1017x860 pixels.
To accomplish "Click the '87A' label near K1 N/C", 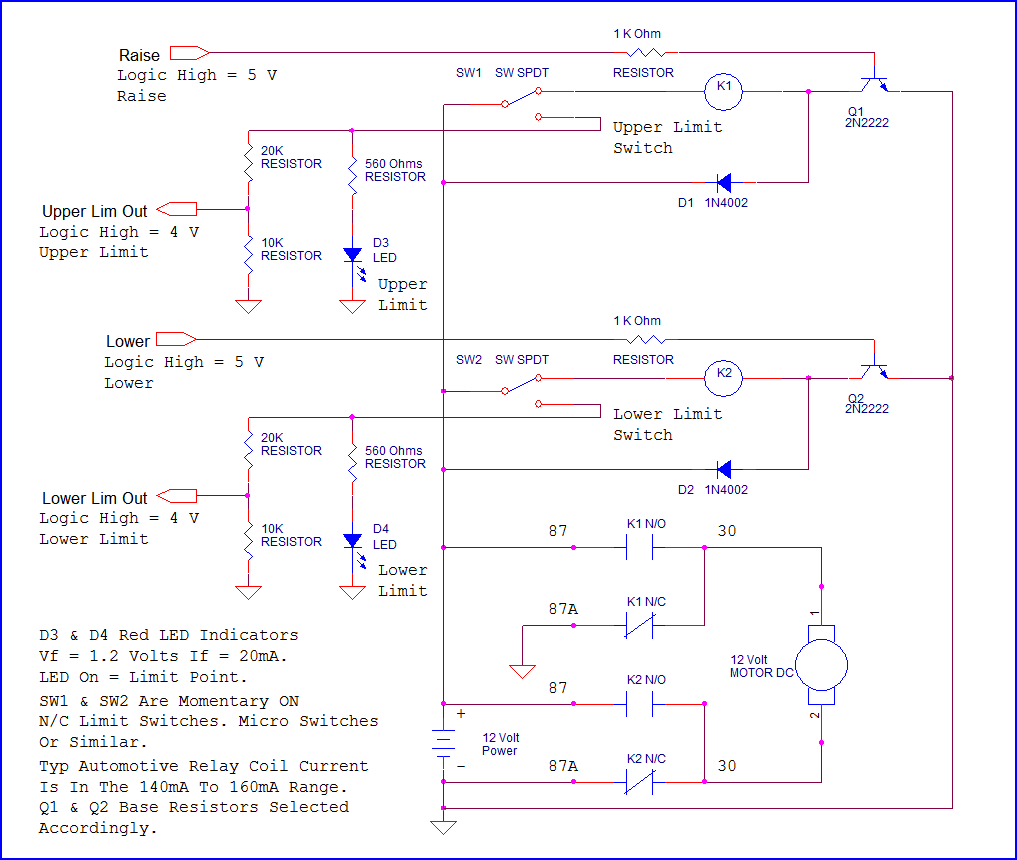I will click(563, 609).
